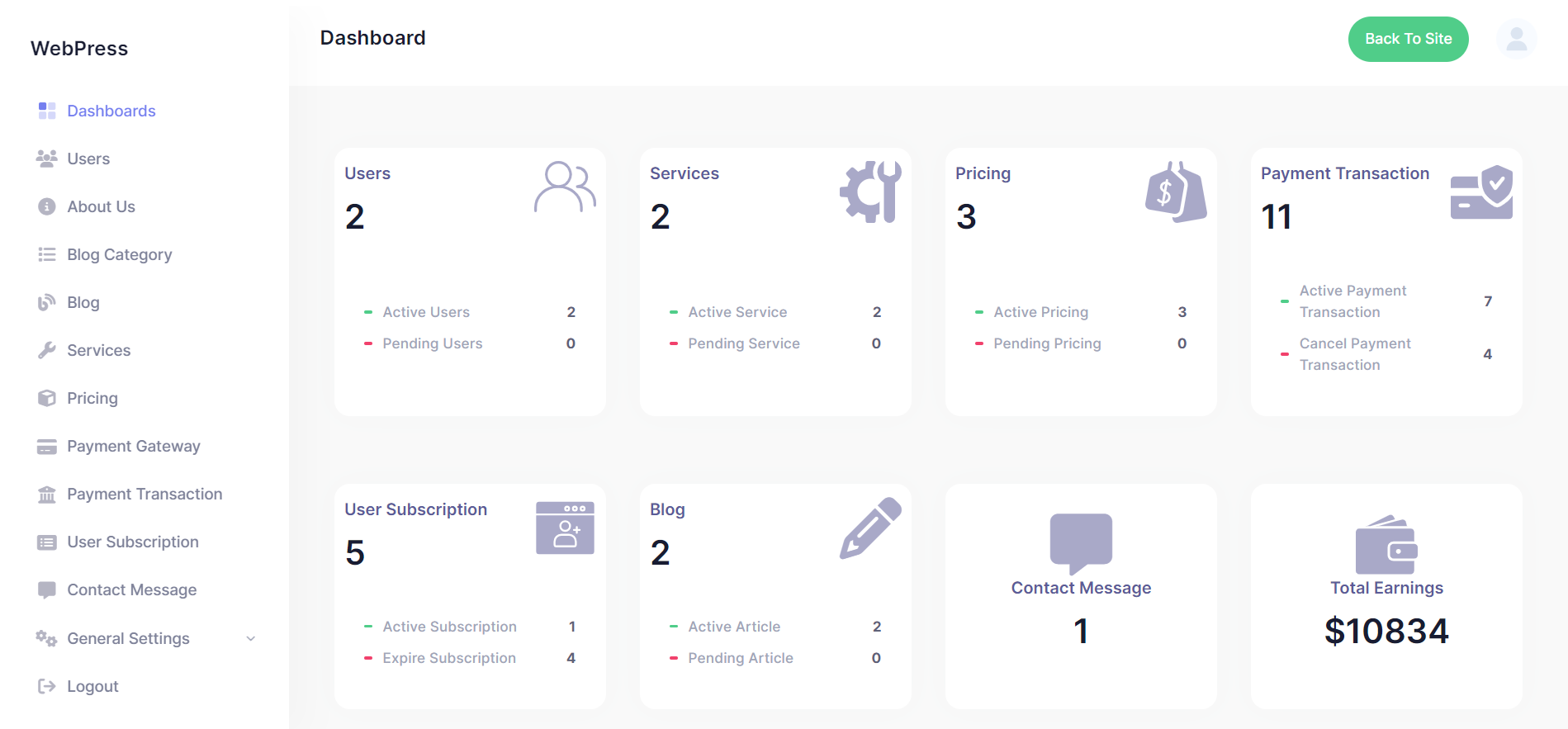Click the Users card people icon

point(565,187)
